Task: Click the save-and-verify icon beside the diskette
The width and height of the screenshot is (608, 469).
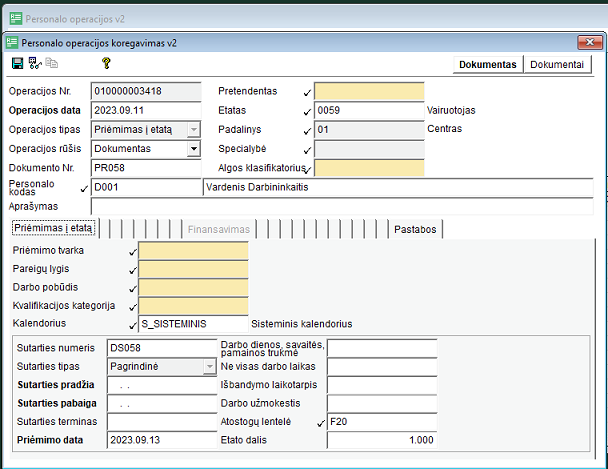Action: click(x=34, y=63)
